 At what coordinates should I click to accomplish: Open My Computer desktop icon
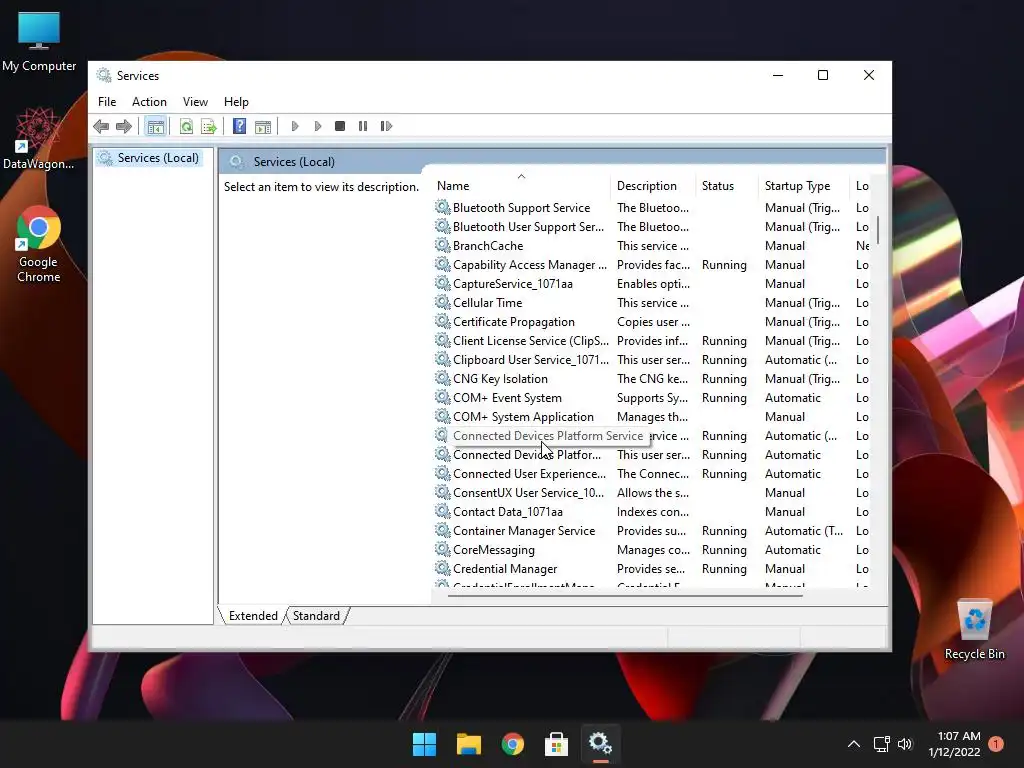pyautogui.click(x=39, y=41)
